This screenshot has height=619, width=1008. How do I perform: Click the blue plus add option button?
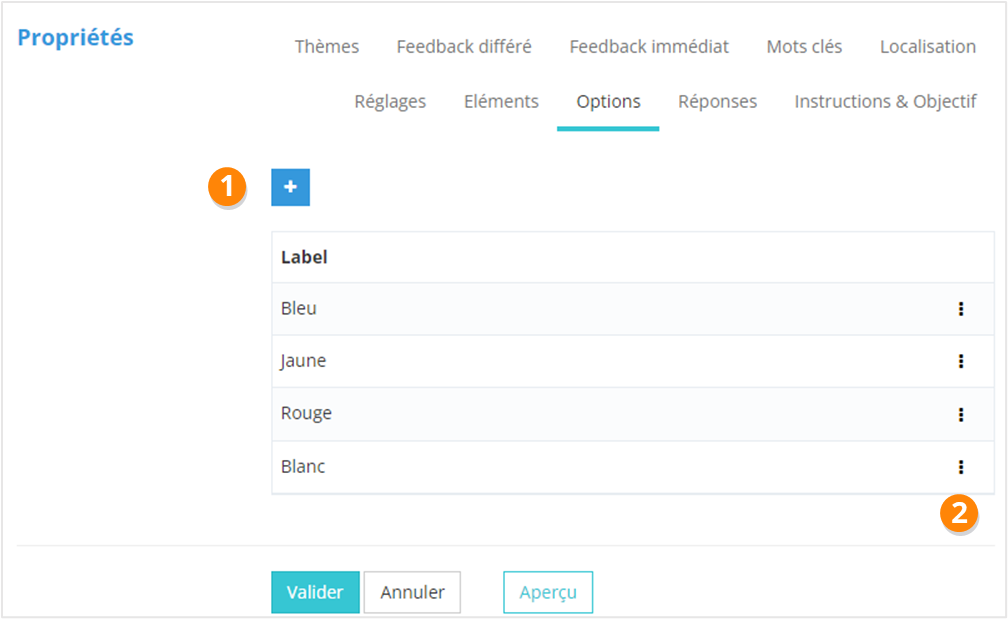tap(290, 187)
